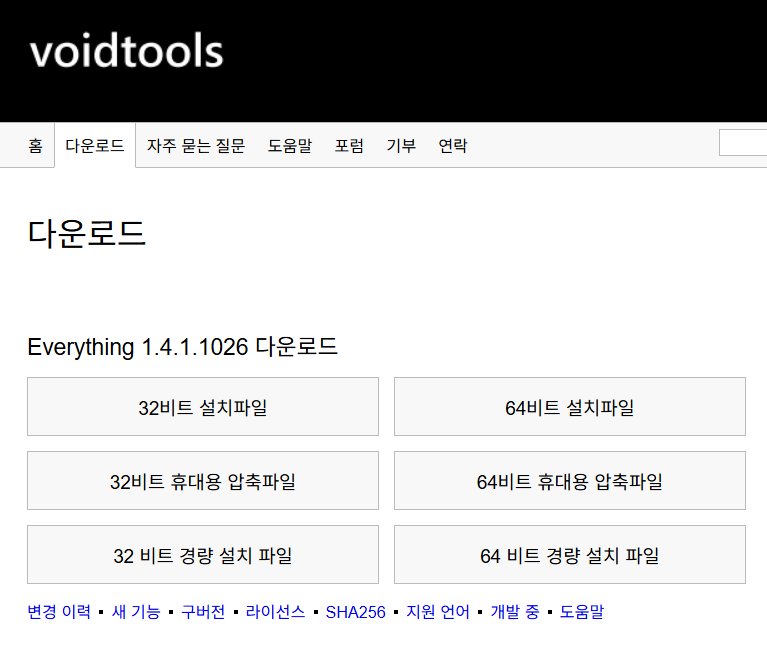Open the 도움말 navigation tab

point(290,146)
